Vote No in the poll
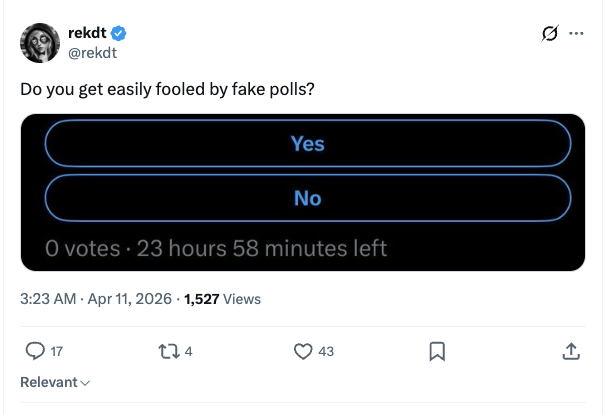 pyautogui.click(x=307, y=199)
